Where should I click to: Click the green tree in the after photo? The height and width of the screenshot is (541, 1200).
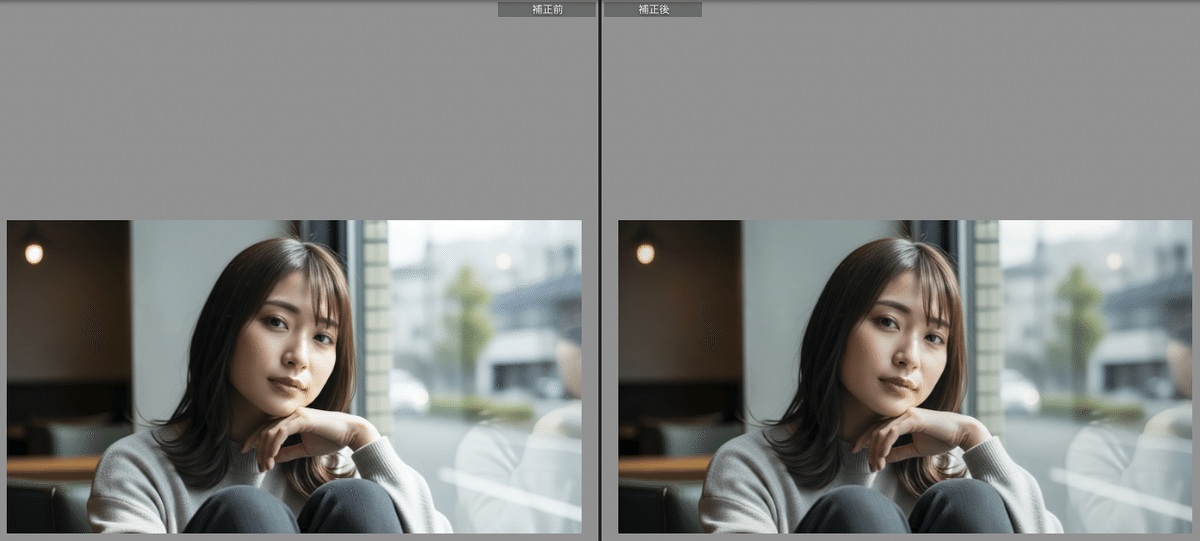(x=1078, y=320)
